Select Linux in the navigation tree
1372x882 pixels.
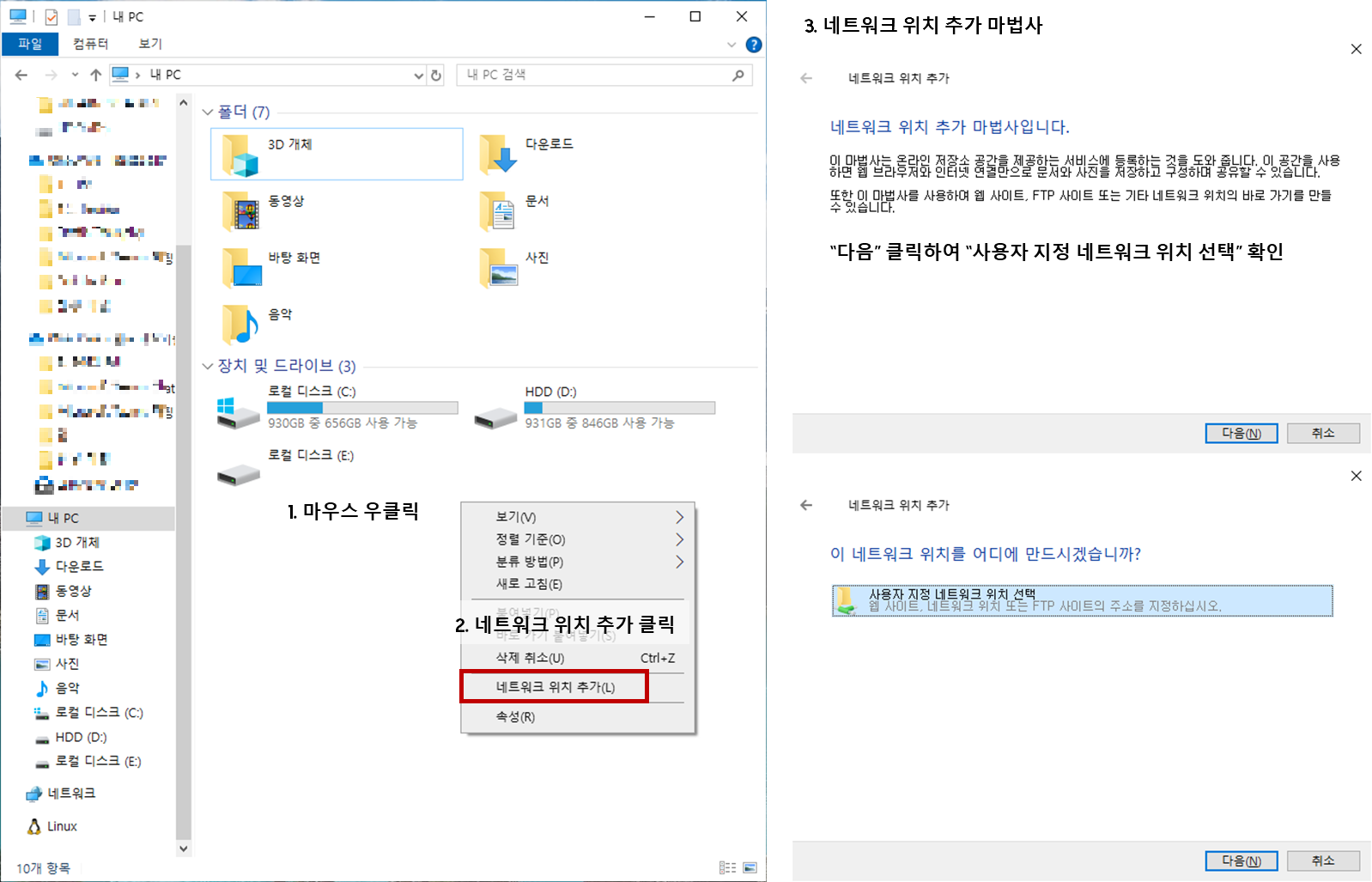(62, 826)
